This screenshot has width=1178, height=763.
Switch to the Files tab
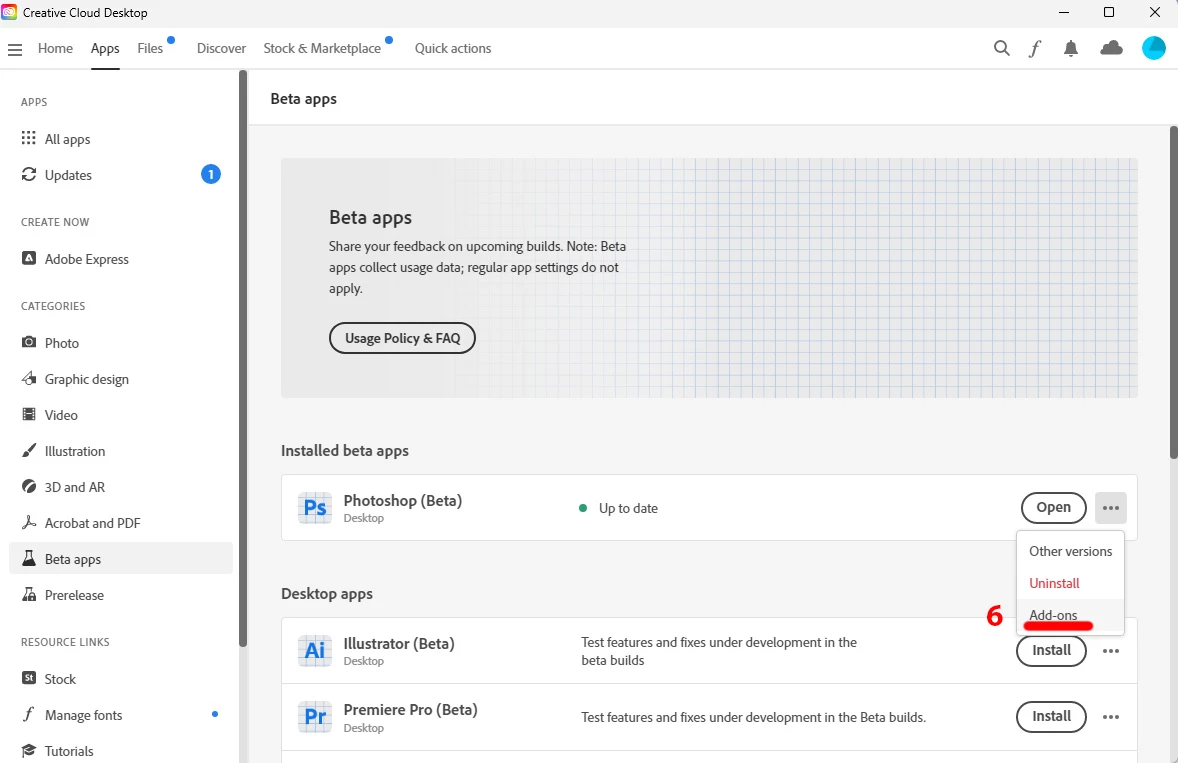pos(150,48)
